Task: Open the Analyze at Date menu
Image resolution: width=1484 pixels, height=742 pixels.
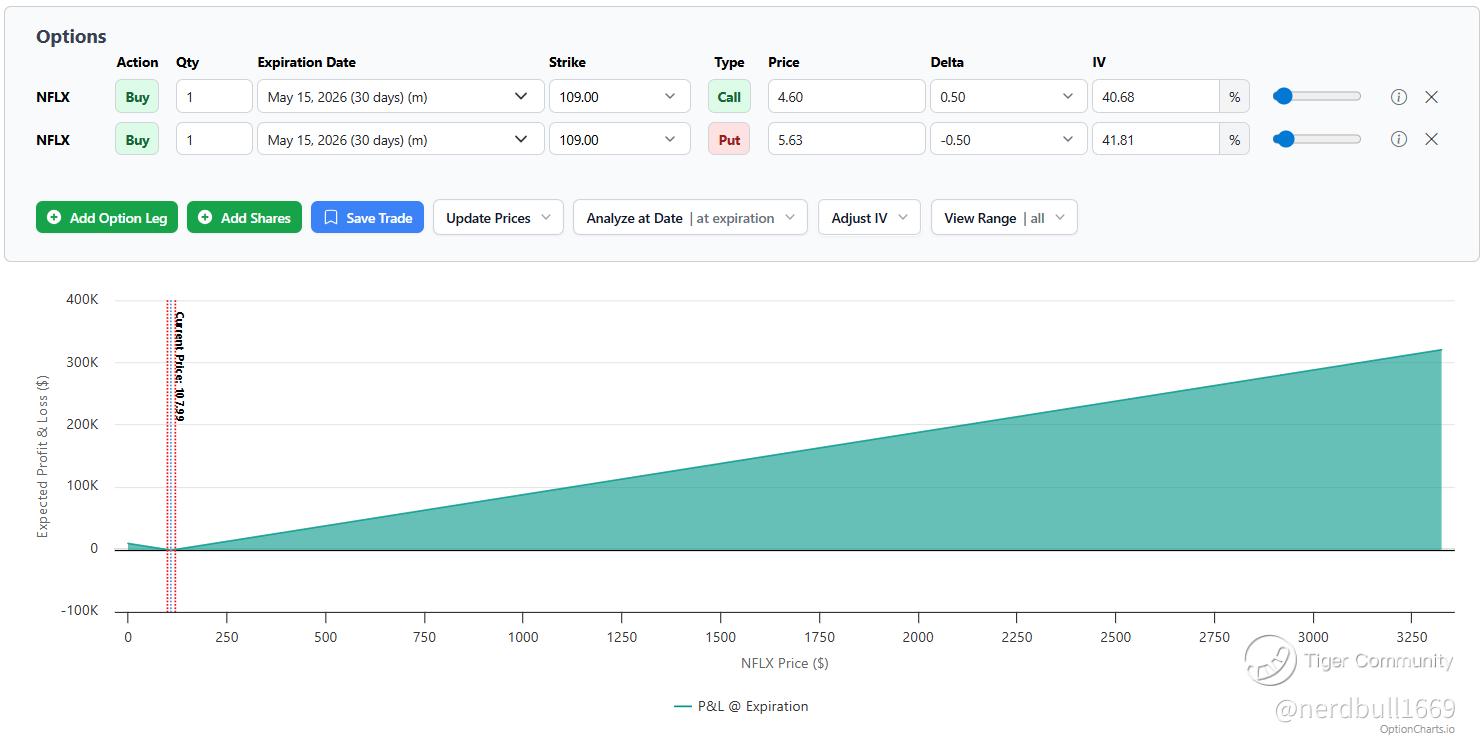Action: point(690,218)
